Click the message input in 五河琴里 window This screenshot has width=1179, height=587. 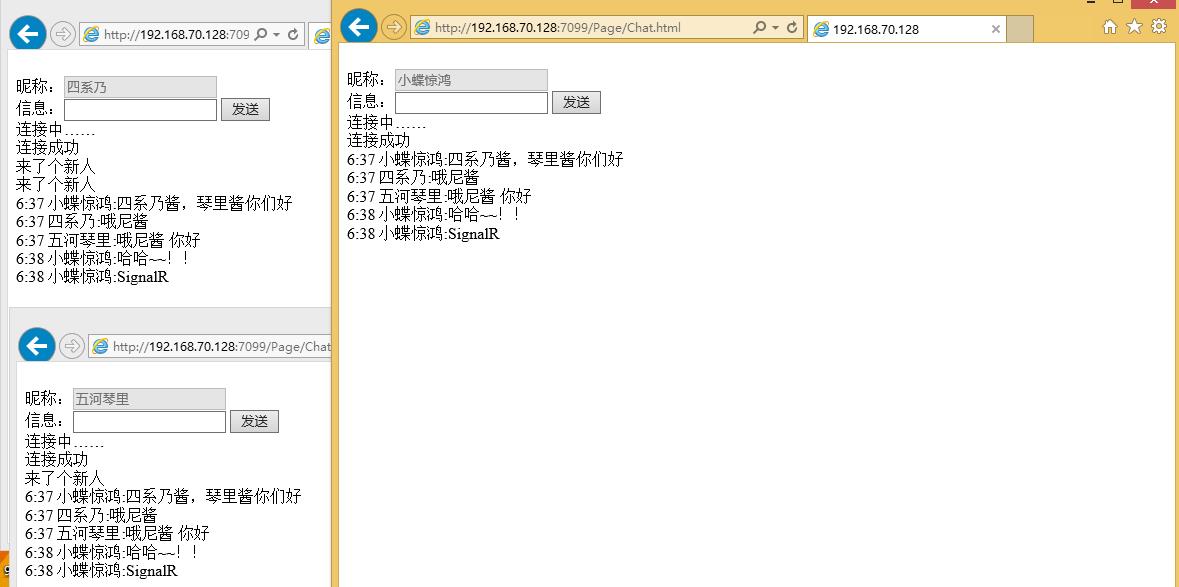150,421
